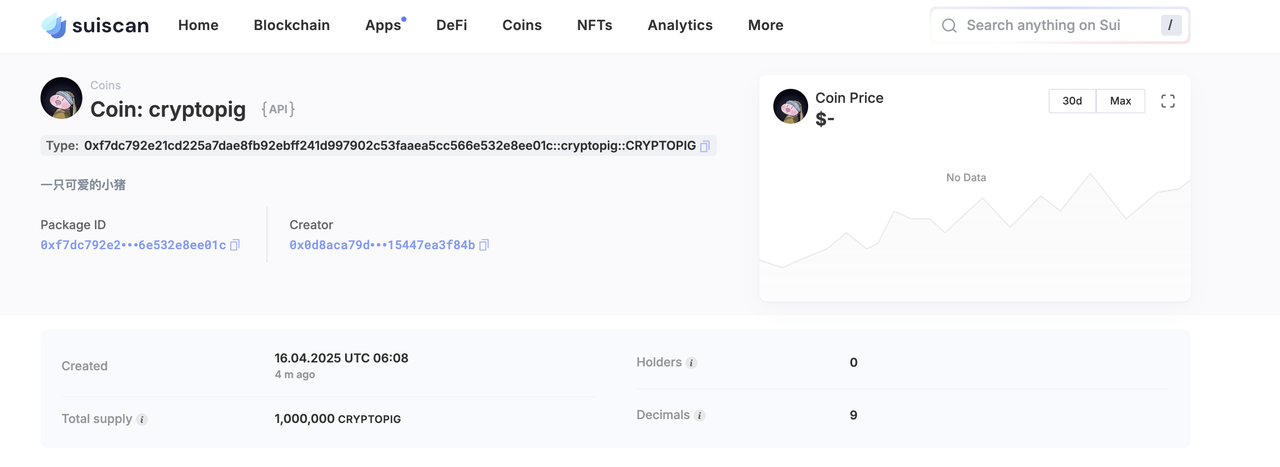
Task: Open the Package ID address link
Action: pos(133,245)
